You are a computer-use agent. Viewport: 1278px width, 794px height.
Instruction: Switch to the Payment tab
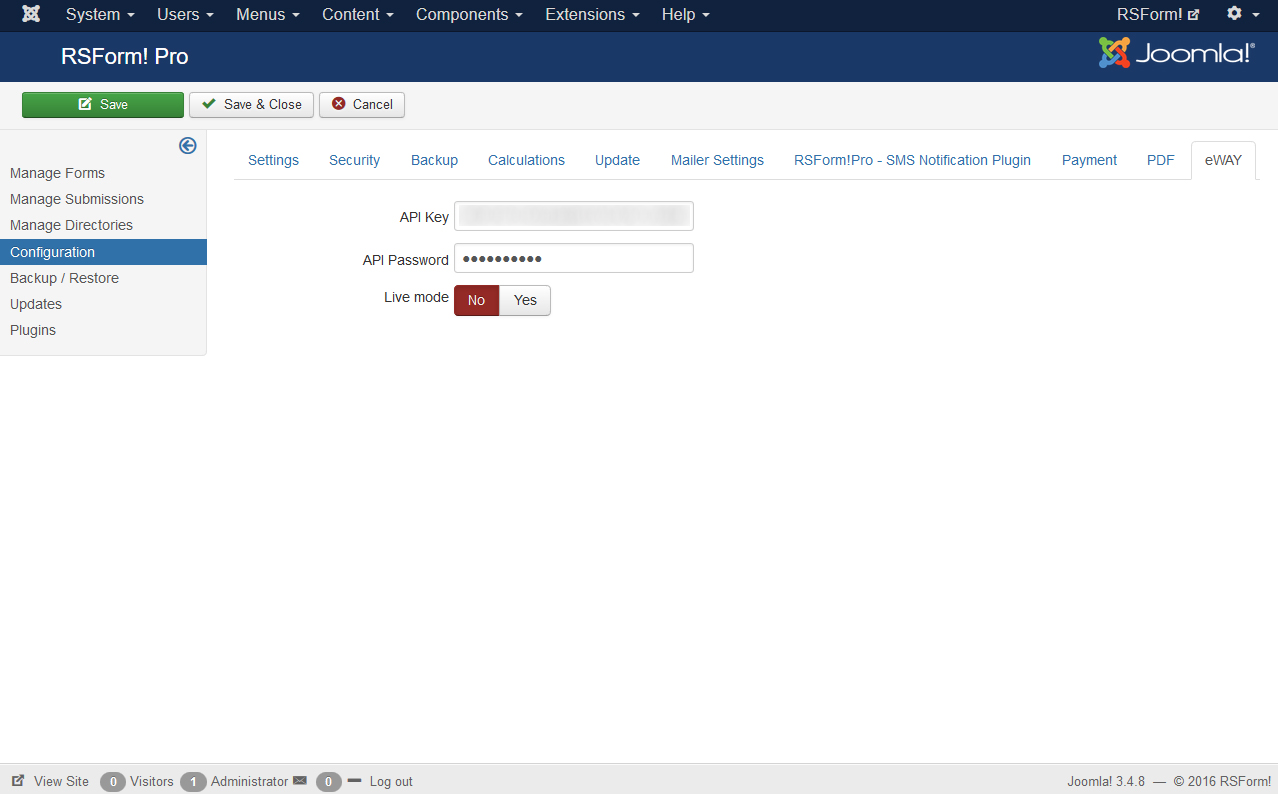click(x=1089, y=160)
